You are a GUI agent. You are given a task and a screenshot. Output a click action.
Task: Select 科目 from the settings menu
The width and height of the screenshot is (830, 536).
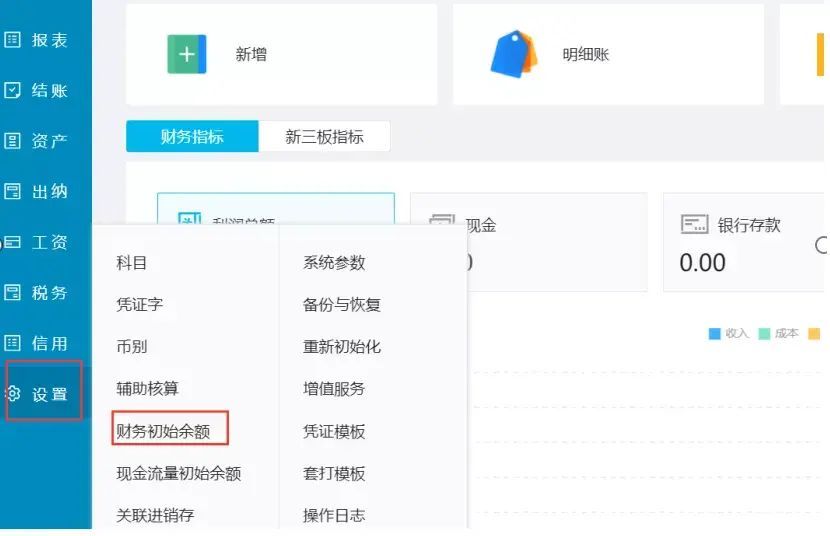click(x=132, y=263)
